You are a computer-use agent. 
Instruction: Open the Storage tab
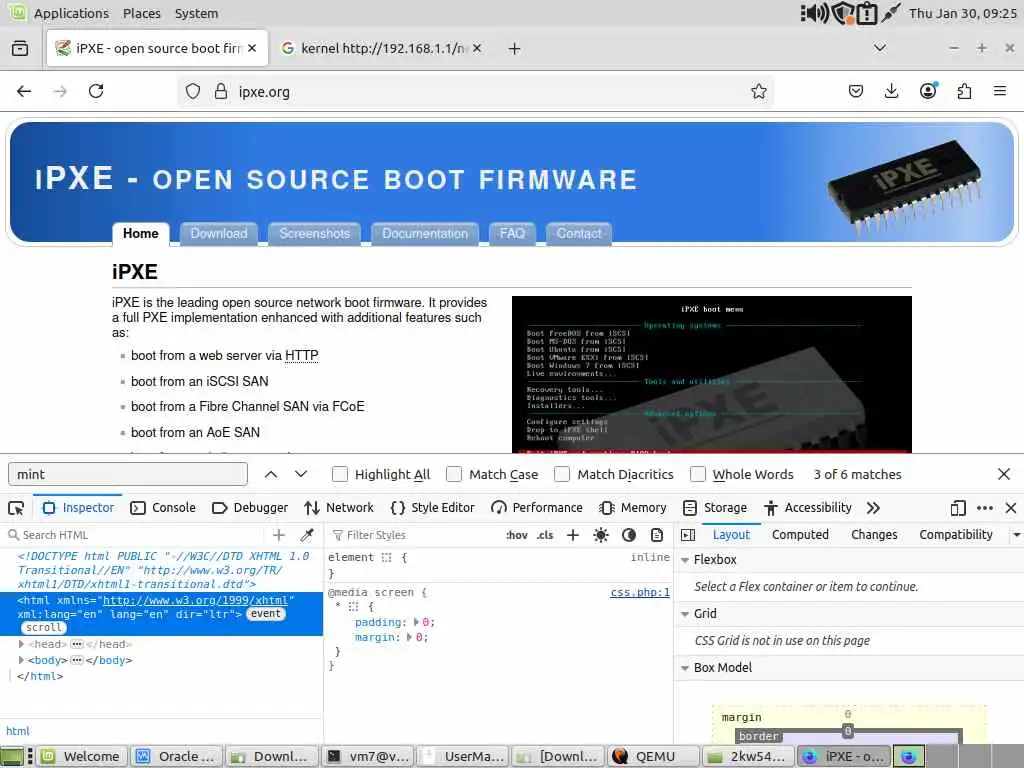pyautogui.click(x=714, y=508)
